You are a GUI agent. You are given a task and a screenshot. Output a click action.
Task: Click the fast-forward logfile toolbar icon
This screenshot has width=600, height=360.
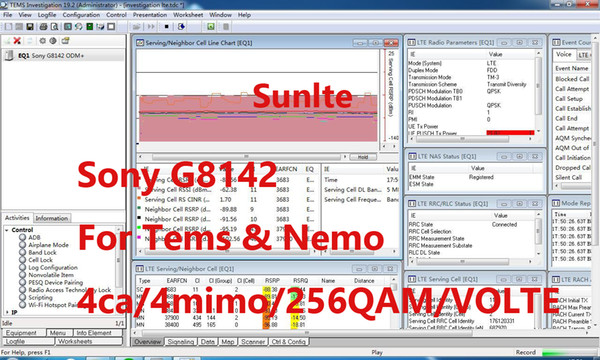click(x=151, y=26)
